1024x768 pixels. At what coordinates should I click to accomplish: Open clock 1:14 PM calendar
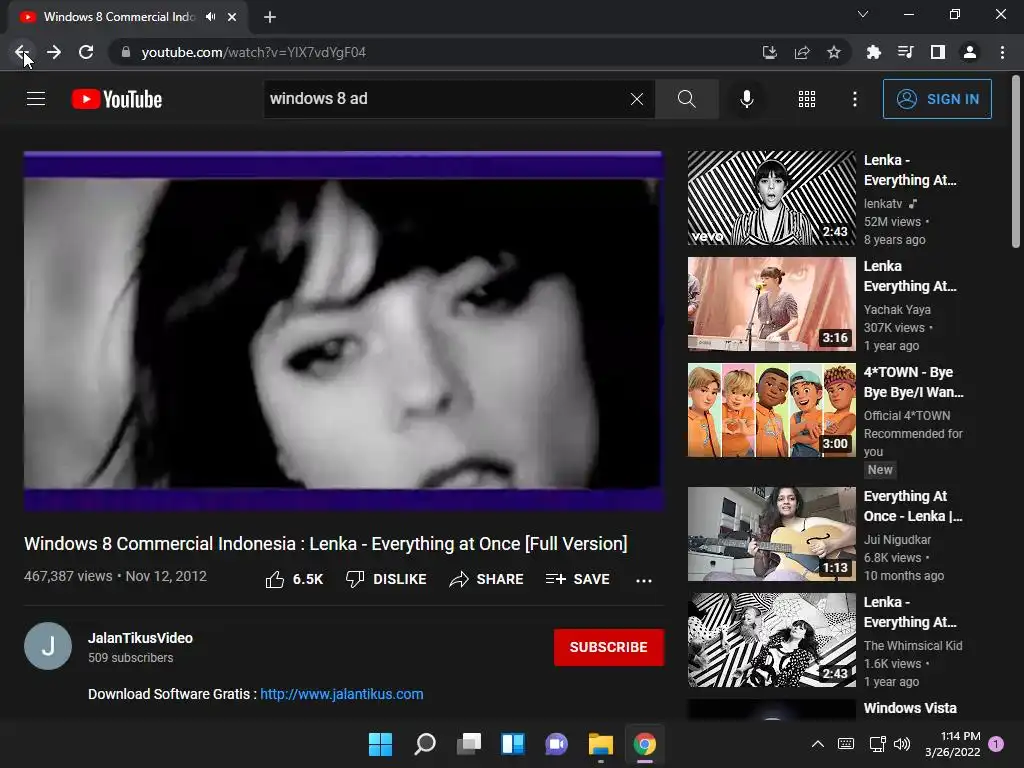click(x=953, y=744)
